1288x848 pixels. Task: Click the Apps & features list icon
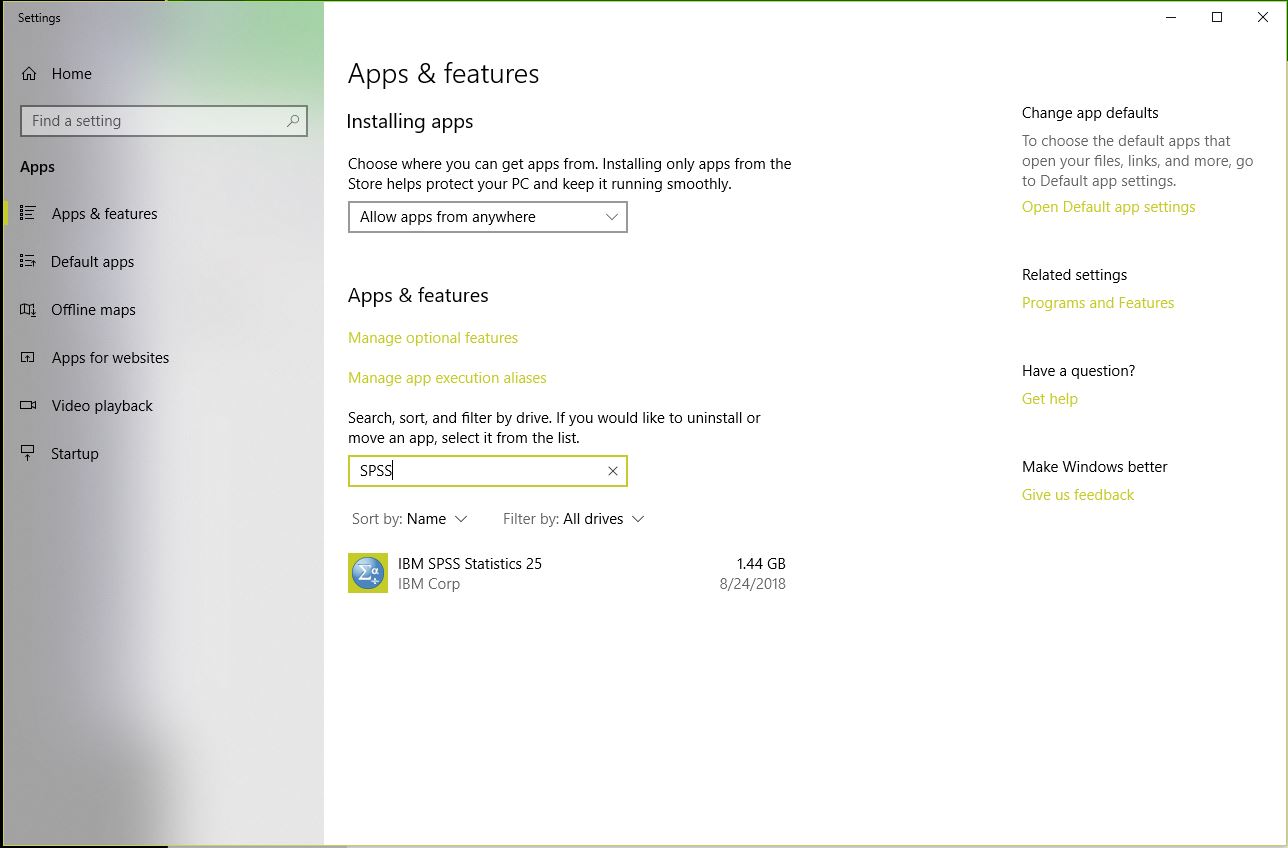[28, 213]
